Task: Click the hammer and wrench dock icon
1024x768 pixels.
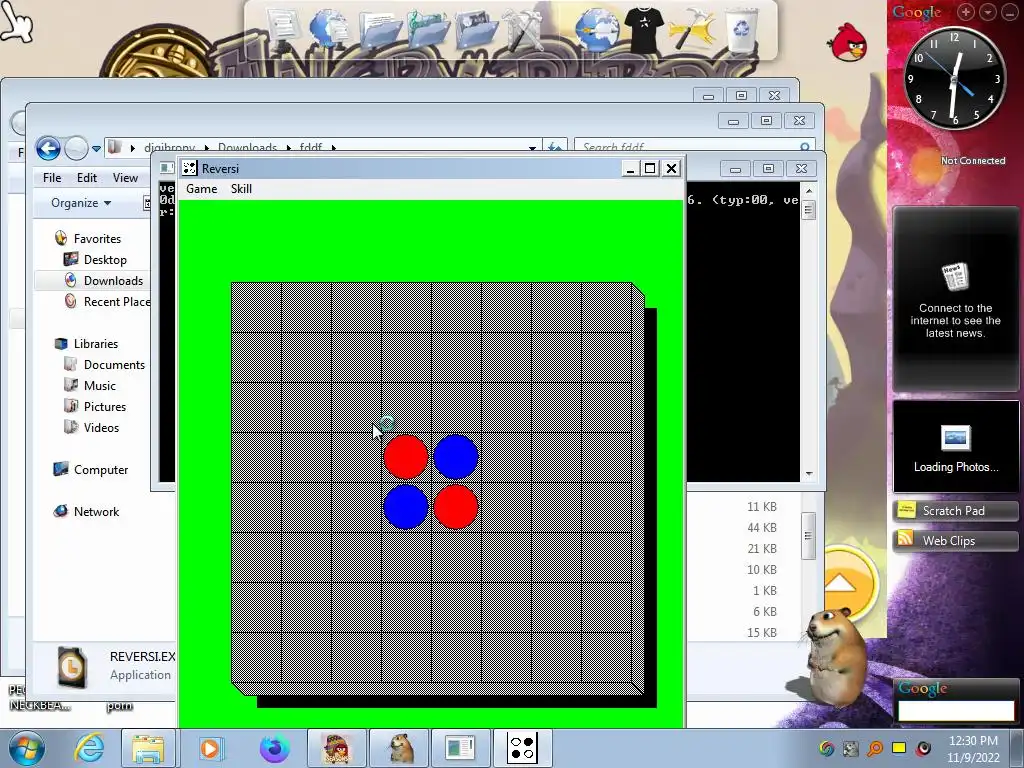Action: click(524, 29)
